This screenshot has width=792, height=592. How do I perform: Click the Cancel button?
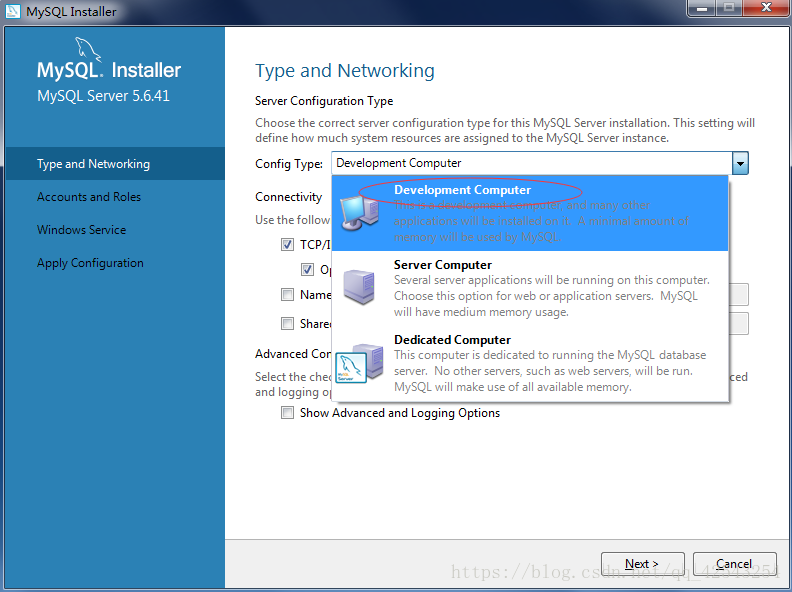(x=734, y=564)
